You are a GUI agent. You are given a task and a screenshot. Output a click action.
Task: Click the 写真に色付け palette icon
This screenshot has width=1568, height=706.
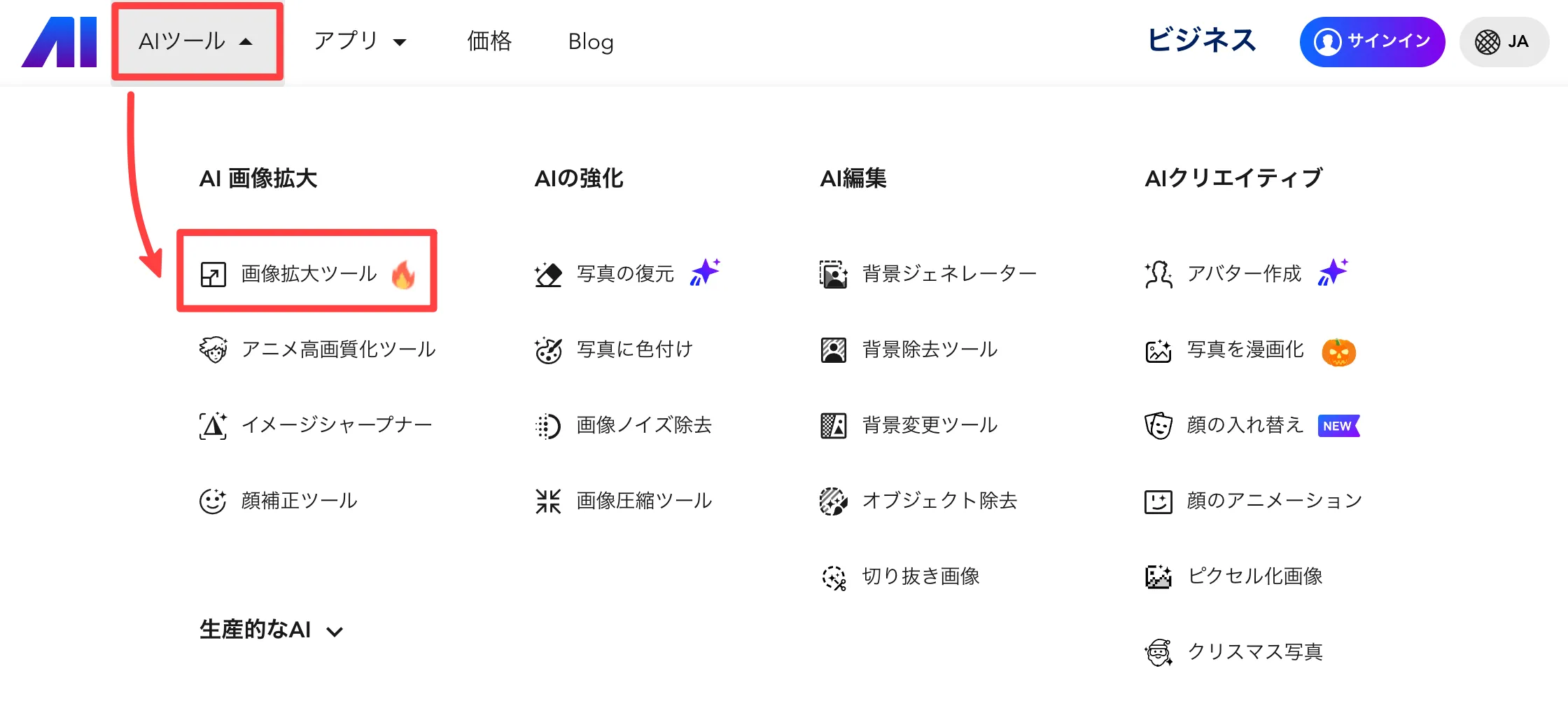click(x=548, y=349)
